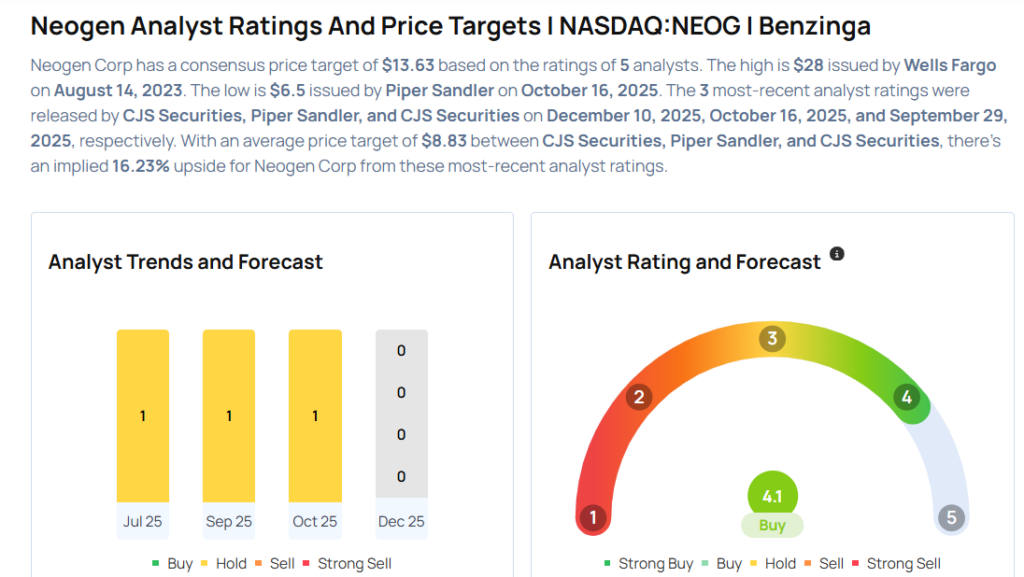Image resolution: width=1024 pixels, height=577 pixels.
Task: Select the Oct 25 yellow bar
Action: click(315, 414)
